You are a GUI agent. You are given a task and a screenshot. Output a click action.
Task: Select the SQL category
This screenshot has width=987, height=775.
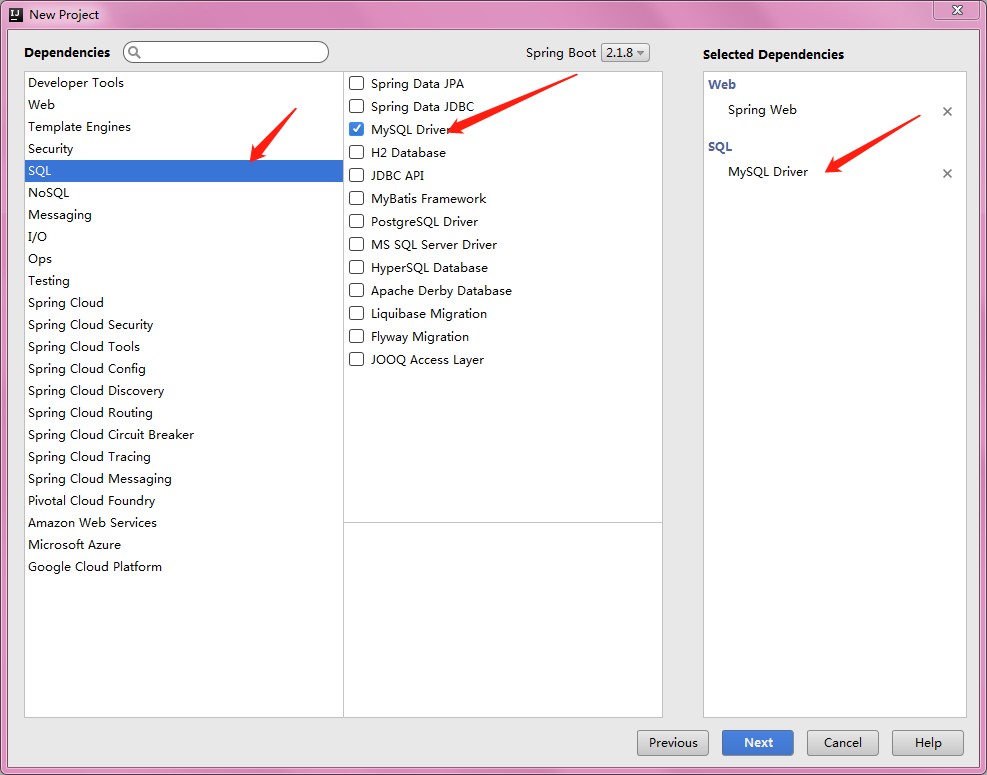[x=184, y=171]
